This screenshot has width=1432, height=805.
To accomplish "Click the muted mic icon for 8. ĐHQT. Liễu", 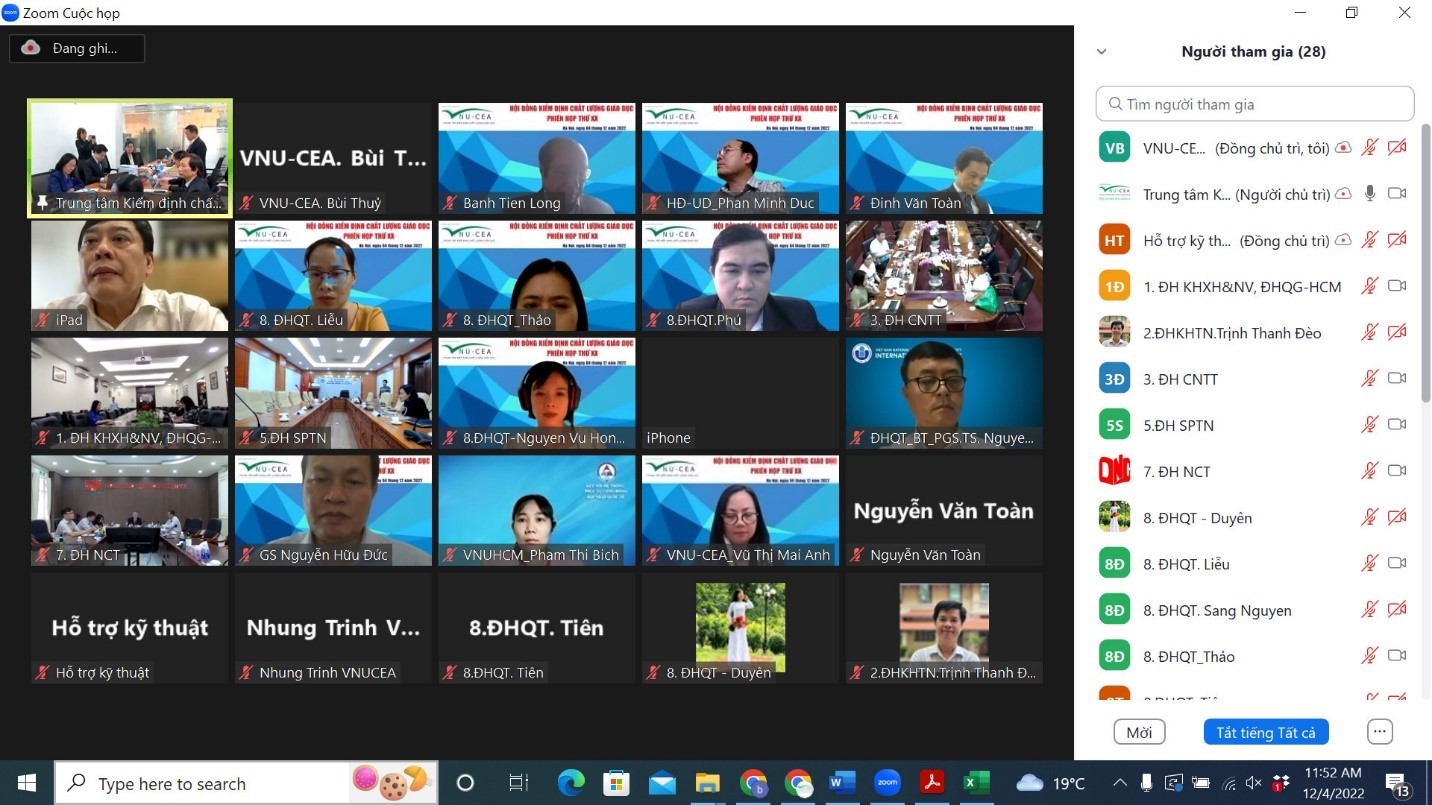I will coord(1370,564).
